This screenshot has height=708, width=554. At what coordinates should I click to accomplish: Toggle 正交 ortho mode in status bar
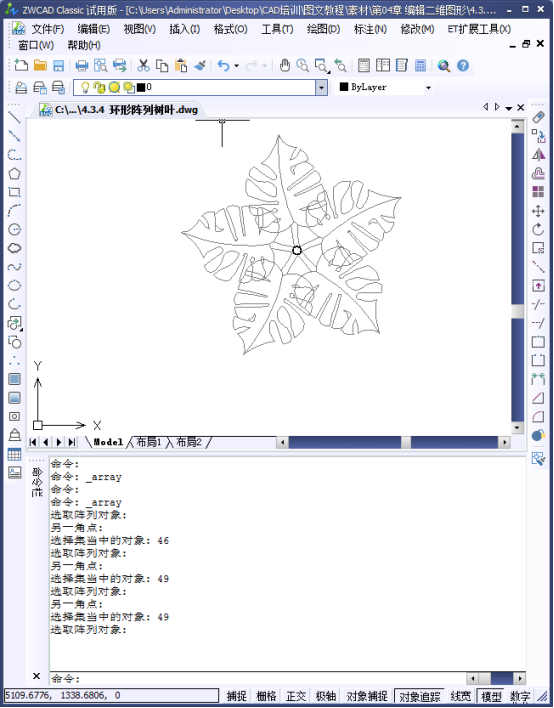[x=296, y=696]
